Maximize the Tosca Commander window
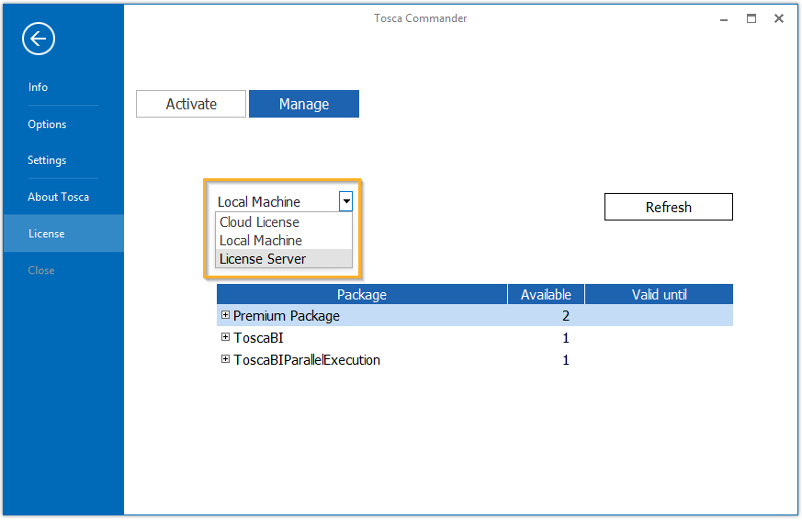Viewport: 802px width, 520px height. [x=751, y=18]
